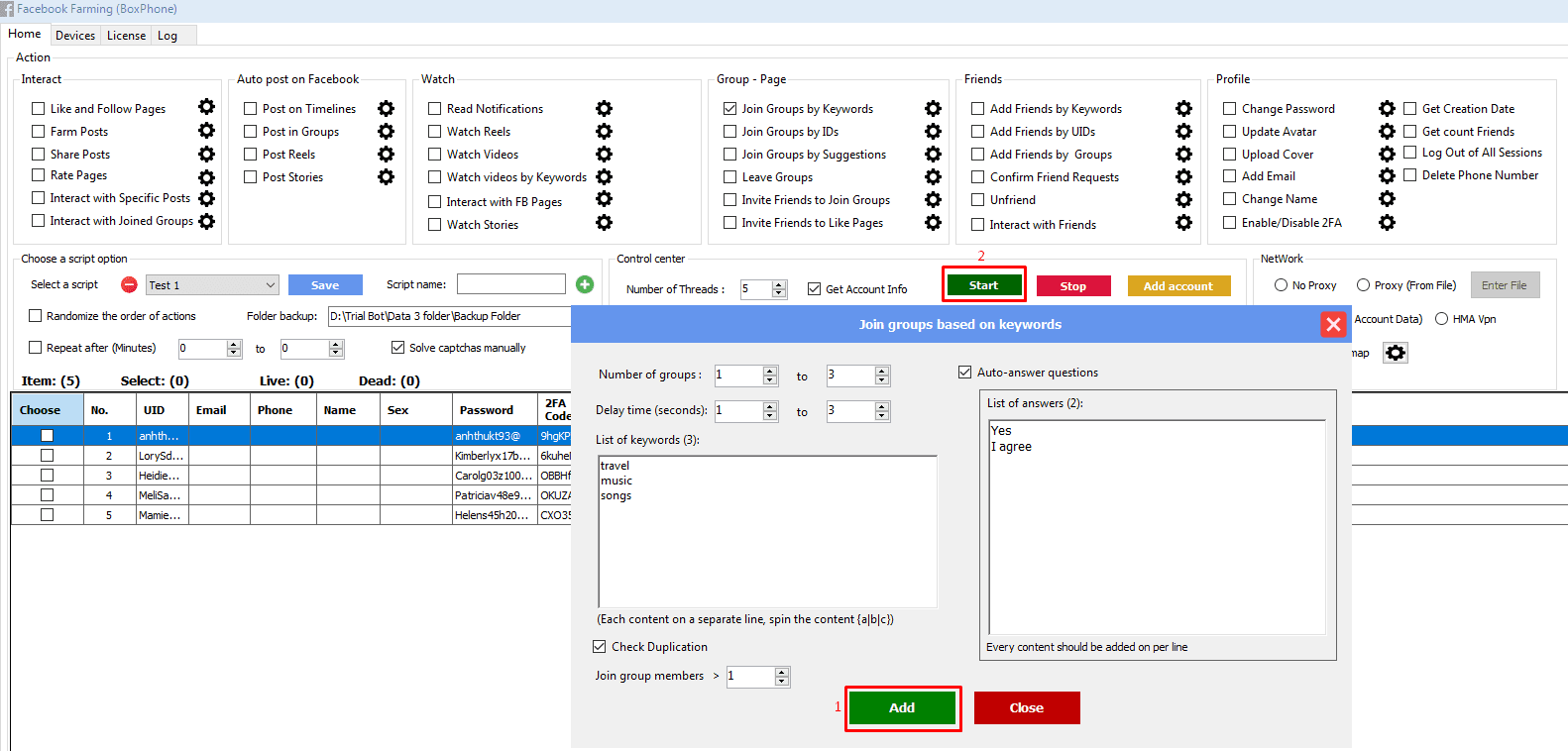
Task: Open settings gear for Rate Pages
Action: (x=206, y=177)
